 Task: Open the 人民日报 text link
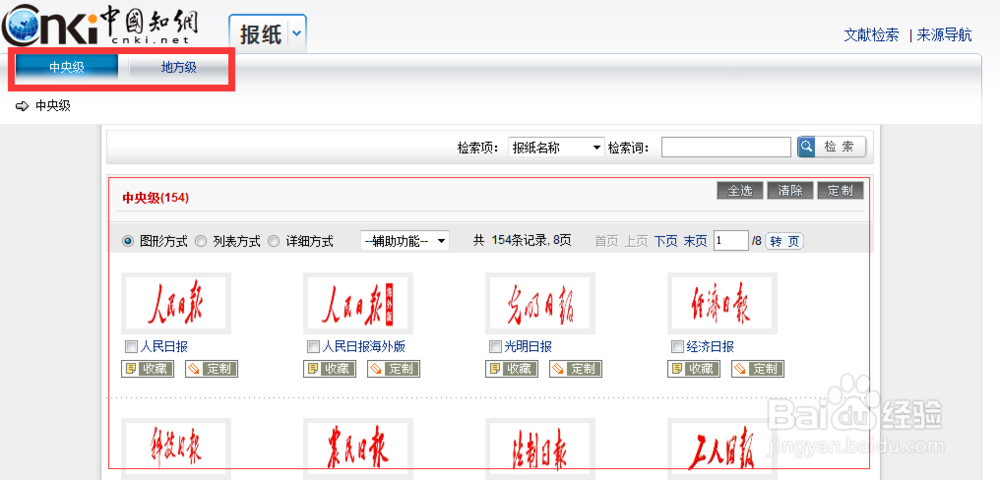tap(165, 347)
